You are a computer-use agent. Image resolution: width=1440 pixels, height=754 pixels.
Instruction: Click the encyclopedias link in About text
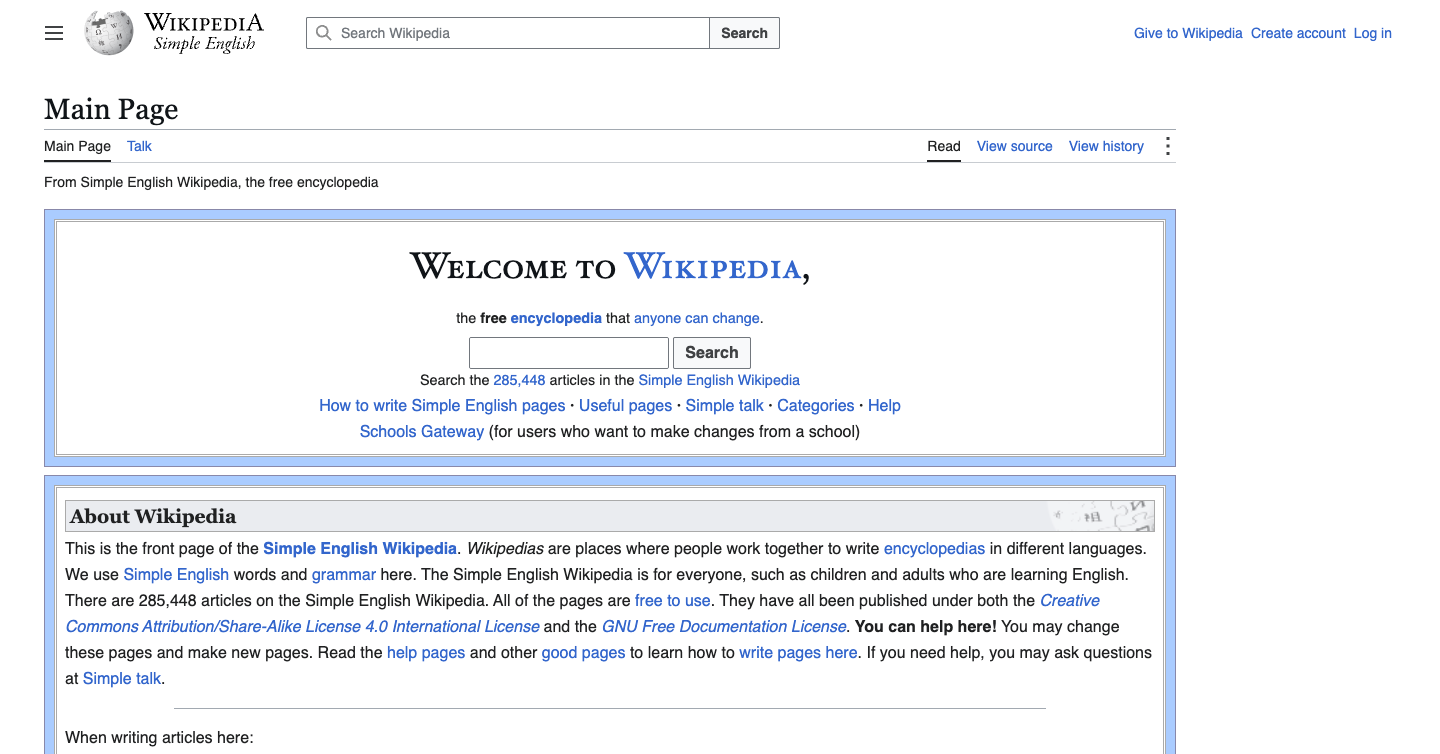934,548
